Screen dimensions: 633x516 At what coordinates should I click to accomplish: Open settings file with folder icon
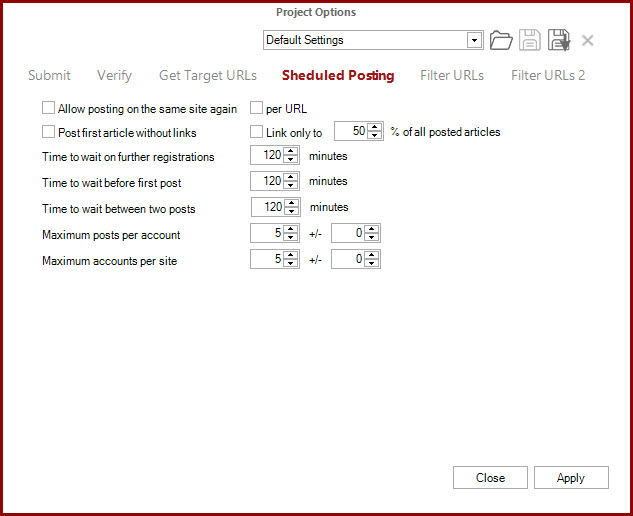pyautogui.click(x=501, y=40)
